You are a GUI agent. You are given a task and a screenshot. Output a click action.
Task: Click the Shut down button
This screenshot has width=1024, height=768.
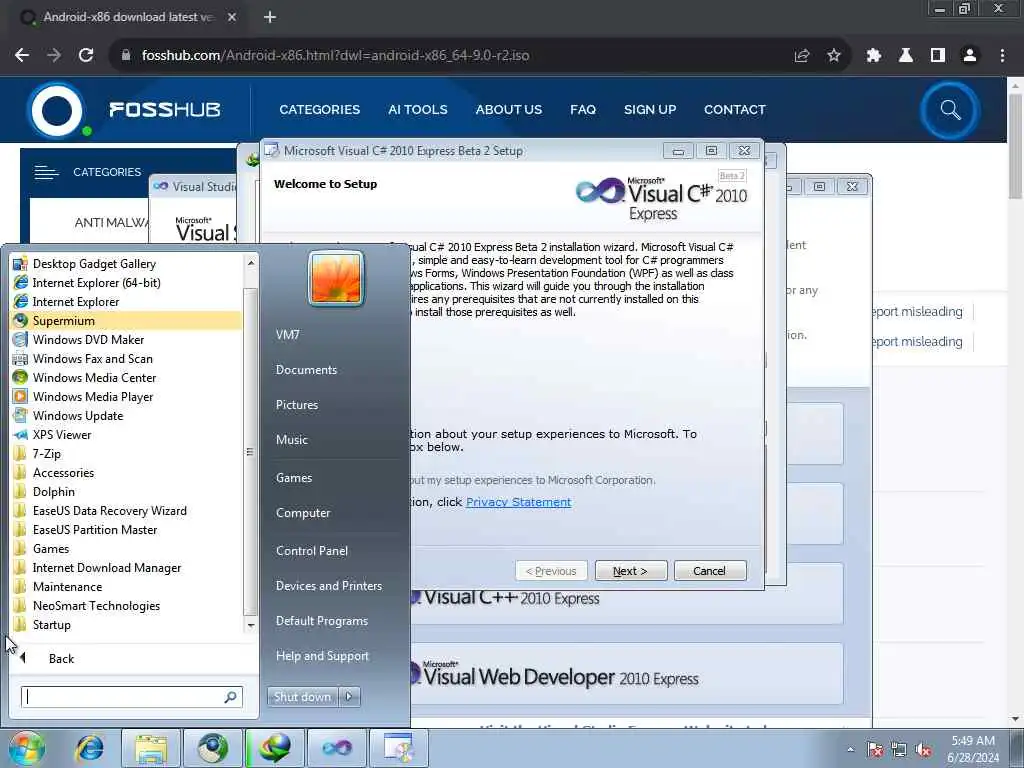click(302, 697)
